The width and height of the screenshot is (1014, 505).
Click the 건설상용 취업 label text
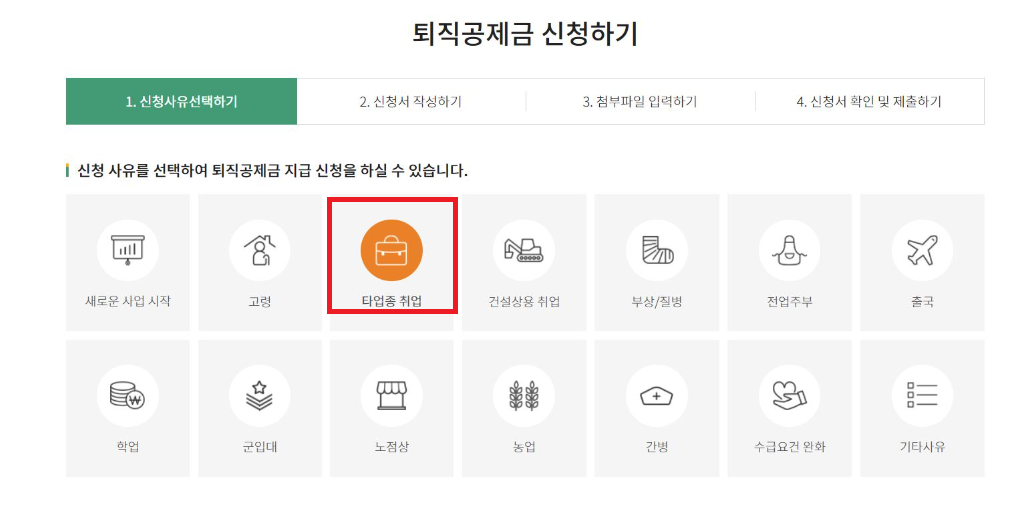(524, 301)
